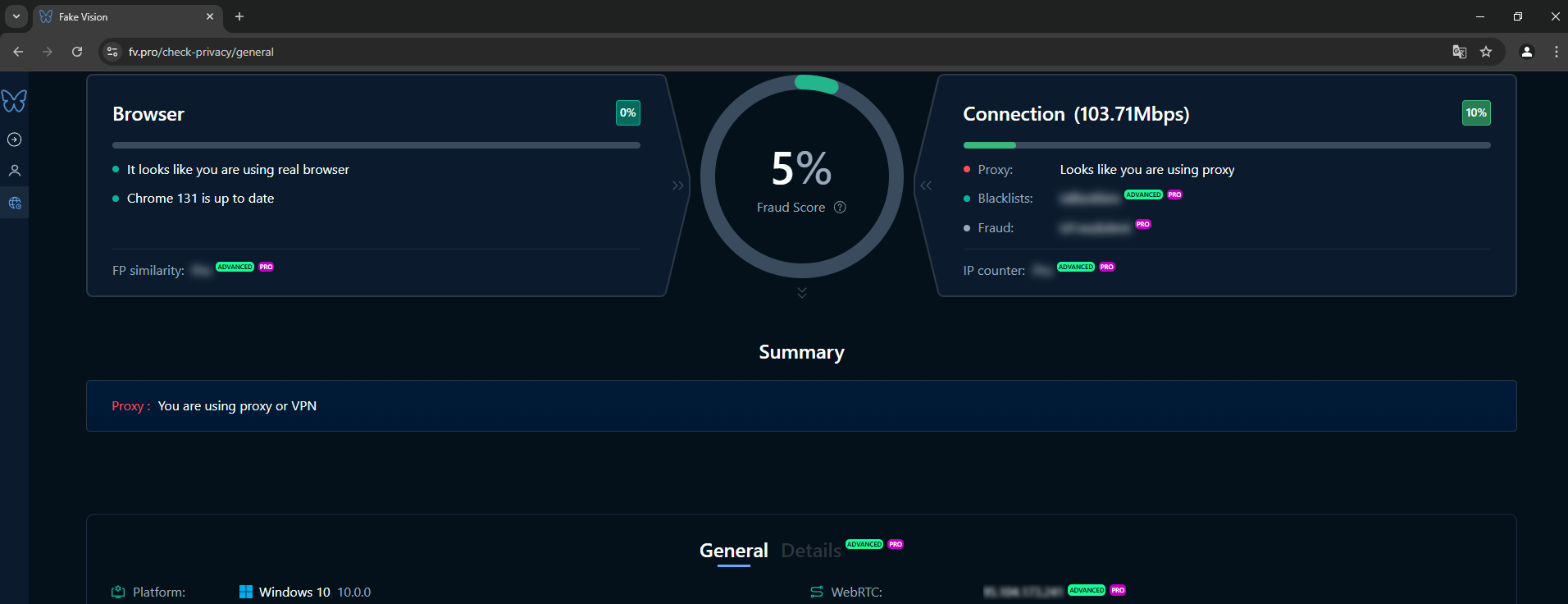Expand the tab search dropdown arrow
This screenshot has height=604, width=1568.
point(16,16)
